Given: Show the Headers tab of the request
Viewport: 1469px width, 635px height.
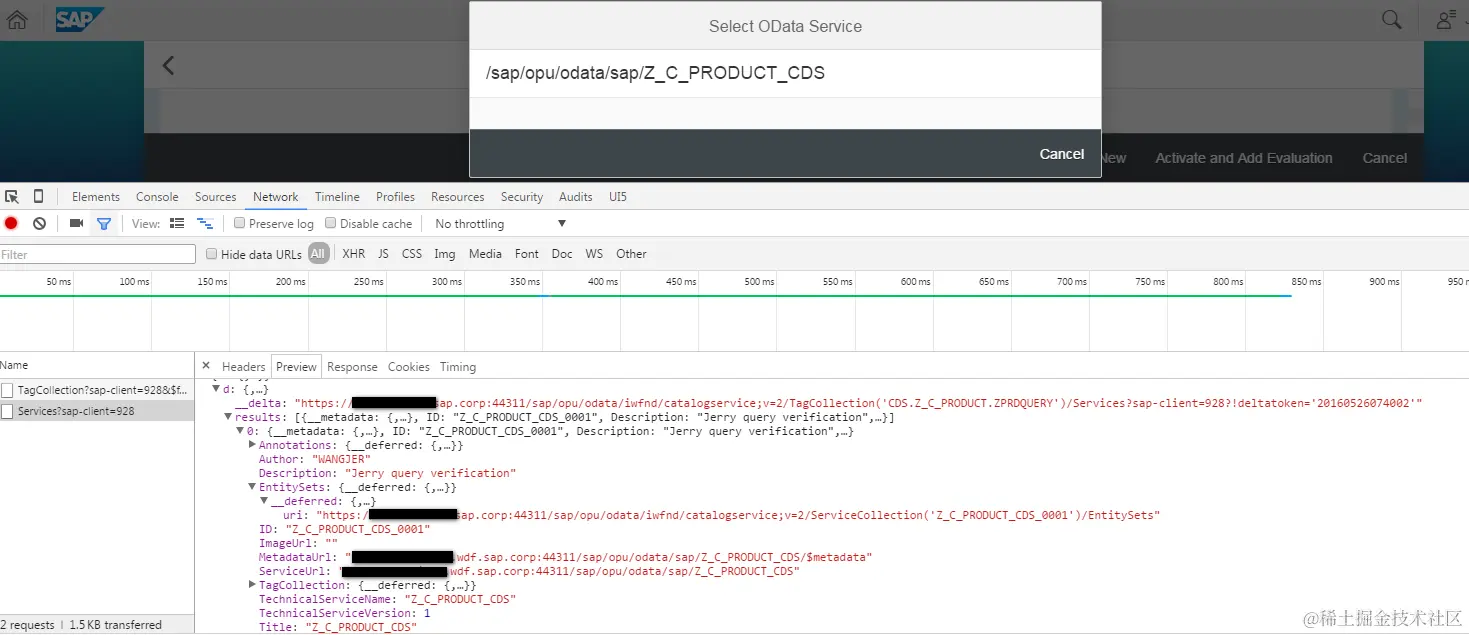Looking at the screenshot, I should pyautogui.click(x=244, y=367).
